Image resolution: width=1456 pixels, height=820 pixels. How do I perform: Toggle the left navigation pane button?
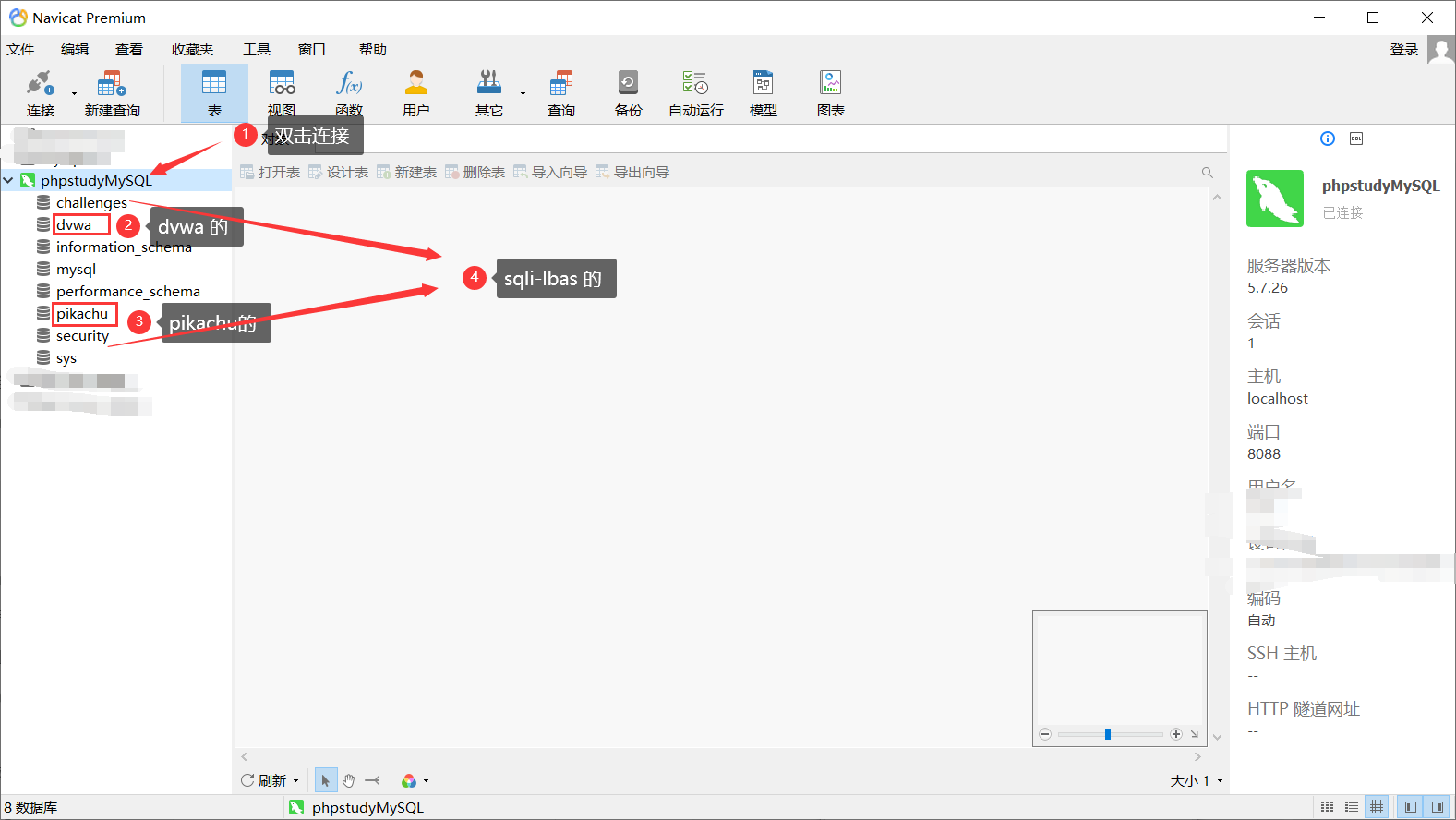[x=1410, y=806]
